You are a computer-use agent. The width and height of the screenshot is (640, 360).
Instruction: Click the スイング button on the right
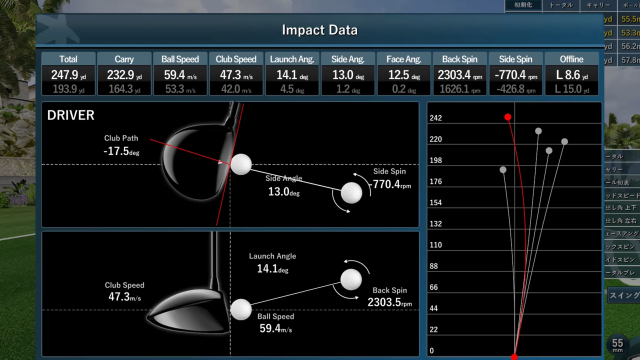[x=624, y=295]
